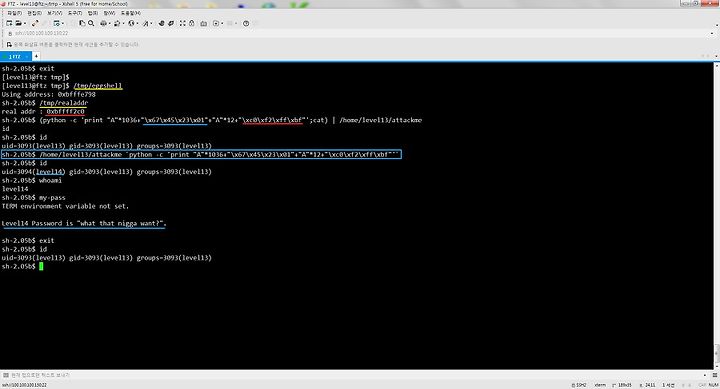Click the color scheme icon
This screenshot has height=389, width=720.
click(x=117, y=23)
